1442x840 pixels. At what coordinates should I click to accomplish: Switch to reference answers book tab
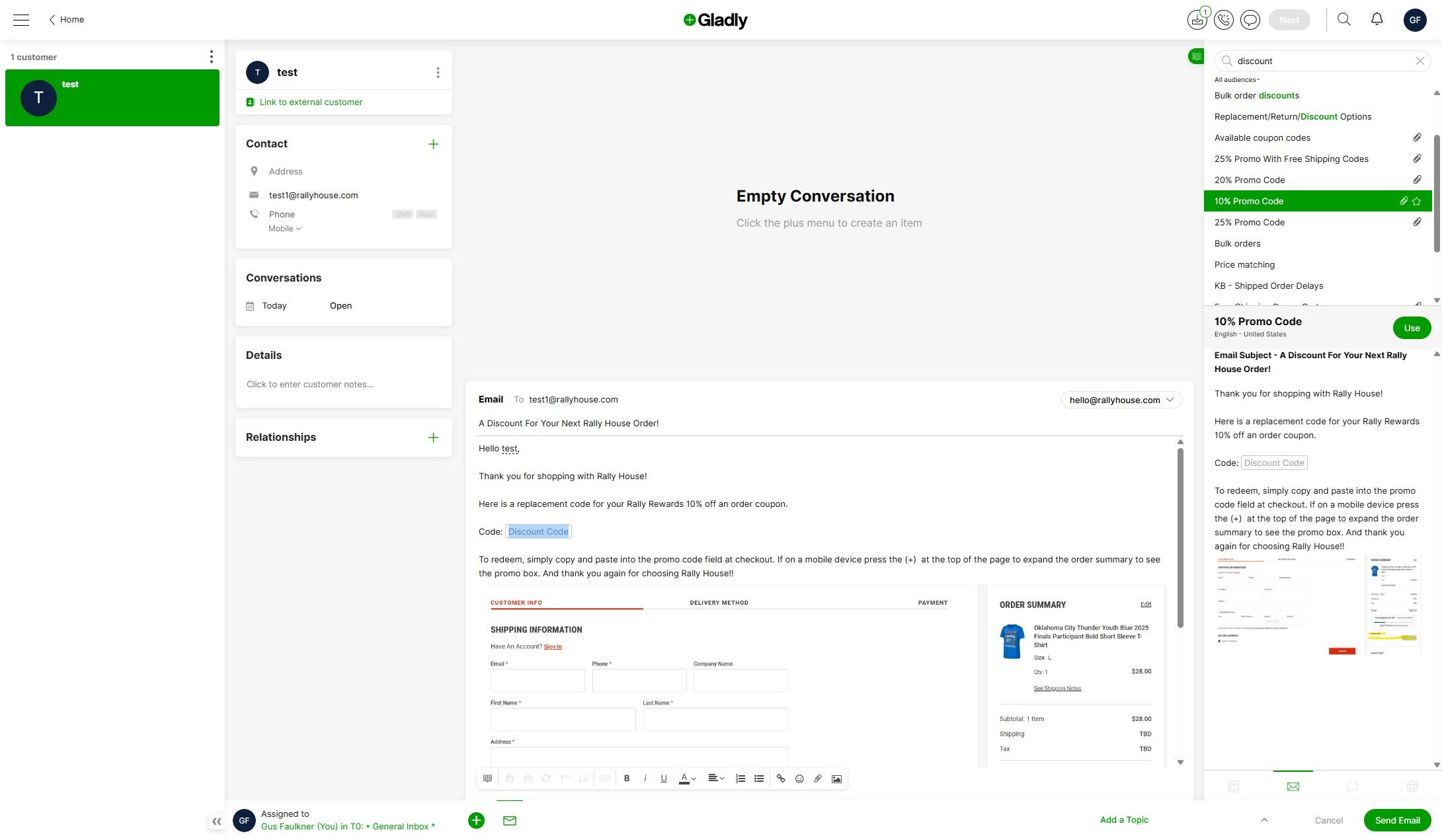click(x=1234, y=786)
